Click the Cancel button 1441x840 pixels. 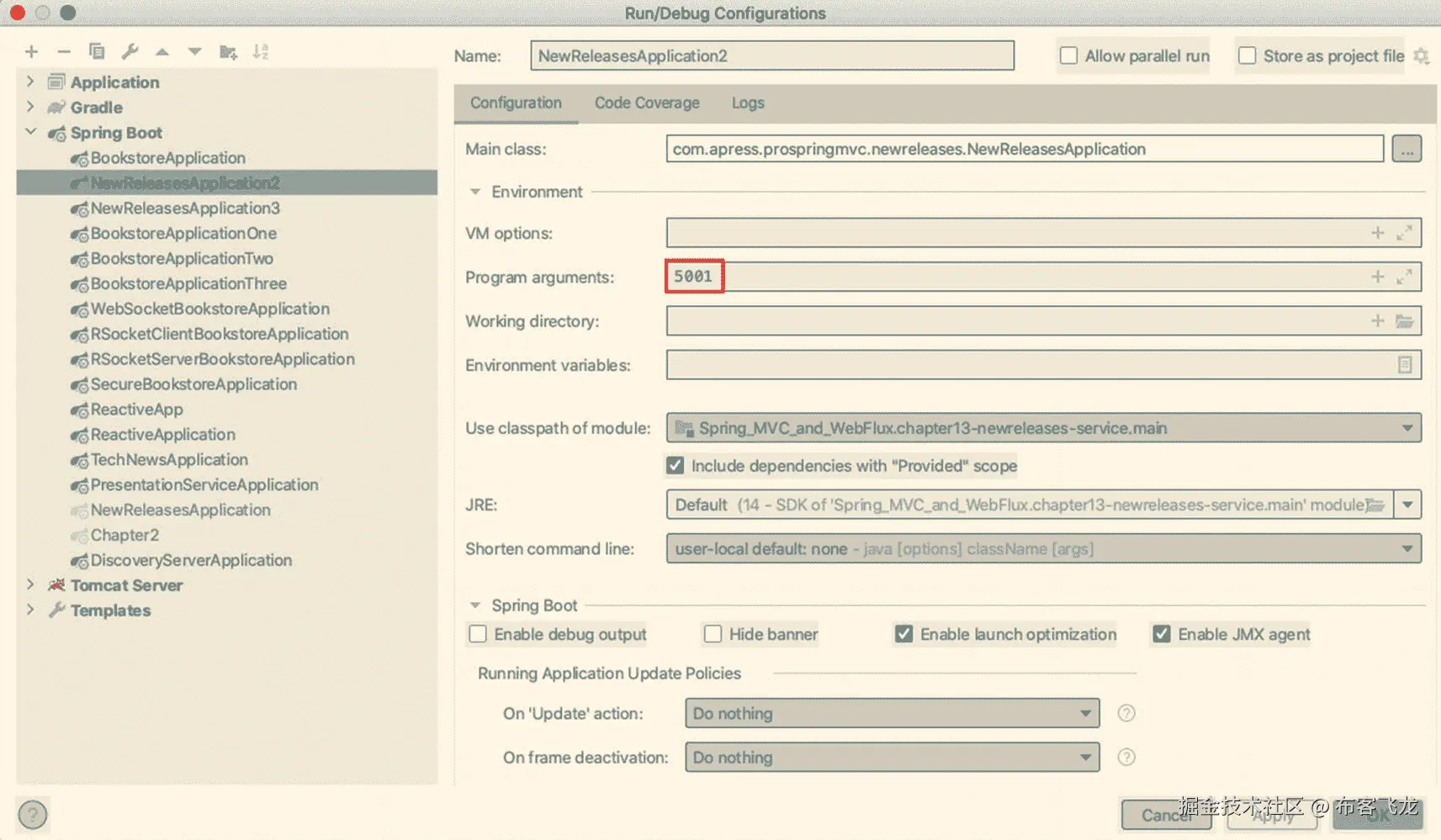[x=1165, y=814]
